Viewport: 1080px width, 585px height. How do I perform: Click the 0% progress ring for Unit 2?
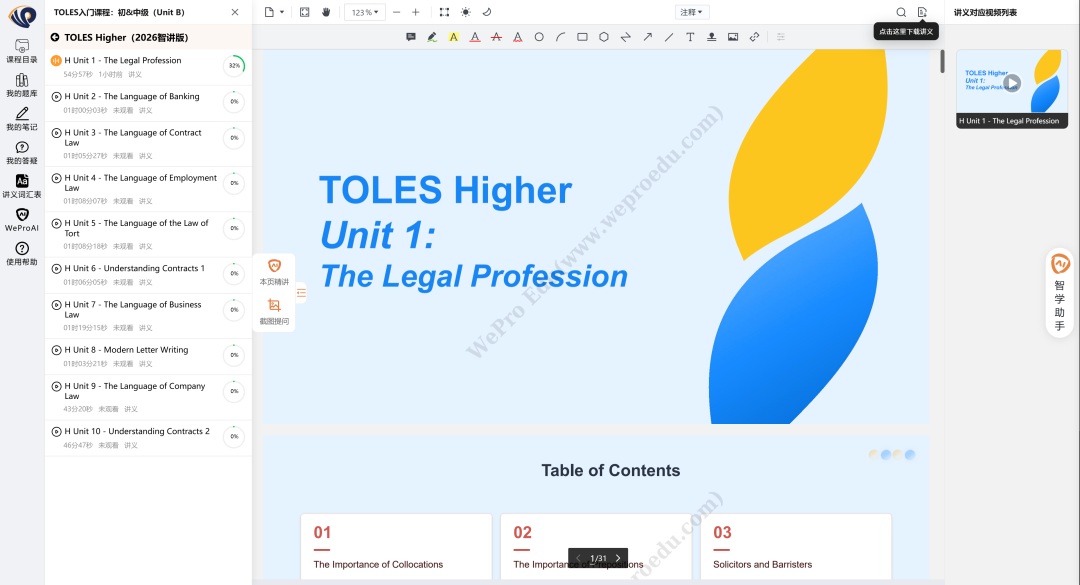point(234,101)
